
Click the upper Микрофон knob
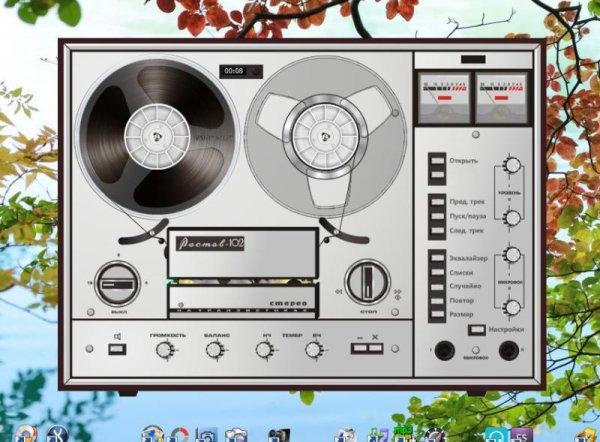(x=512, y=254)
